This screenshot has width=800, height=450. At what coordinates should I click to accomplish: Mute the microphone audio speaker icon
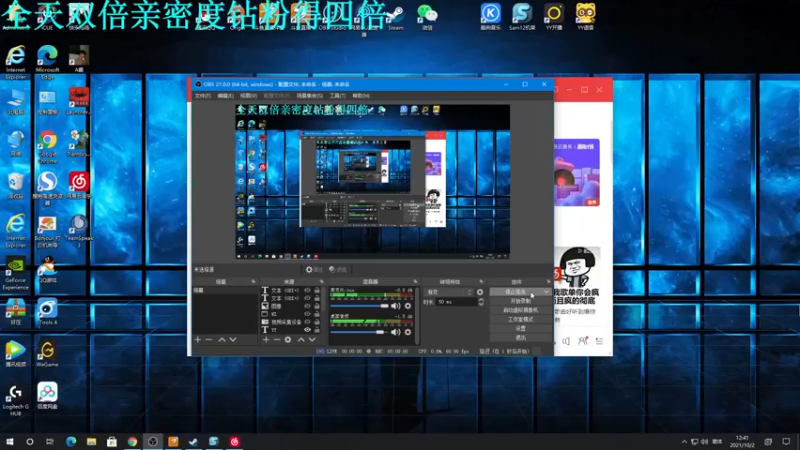(395, 306)
